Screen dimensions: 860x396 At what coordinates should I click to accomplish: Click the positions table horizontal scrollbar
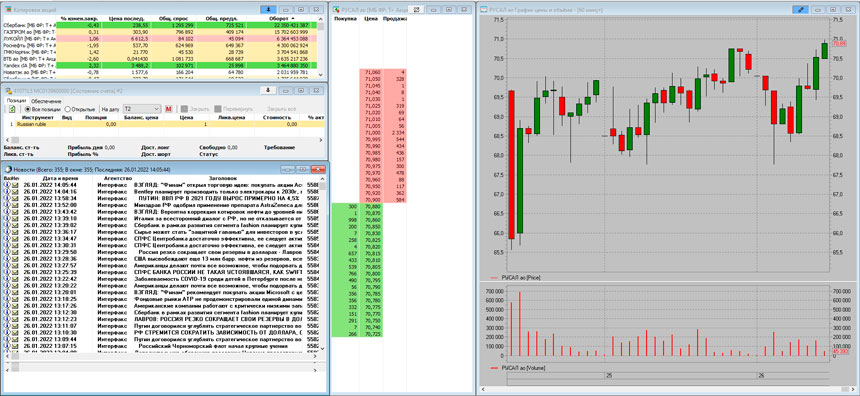point(165,140)
